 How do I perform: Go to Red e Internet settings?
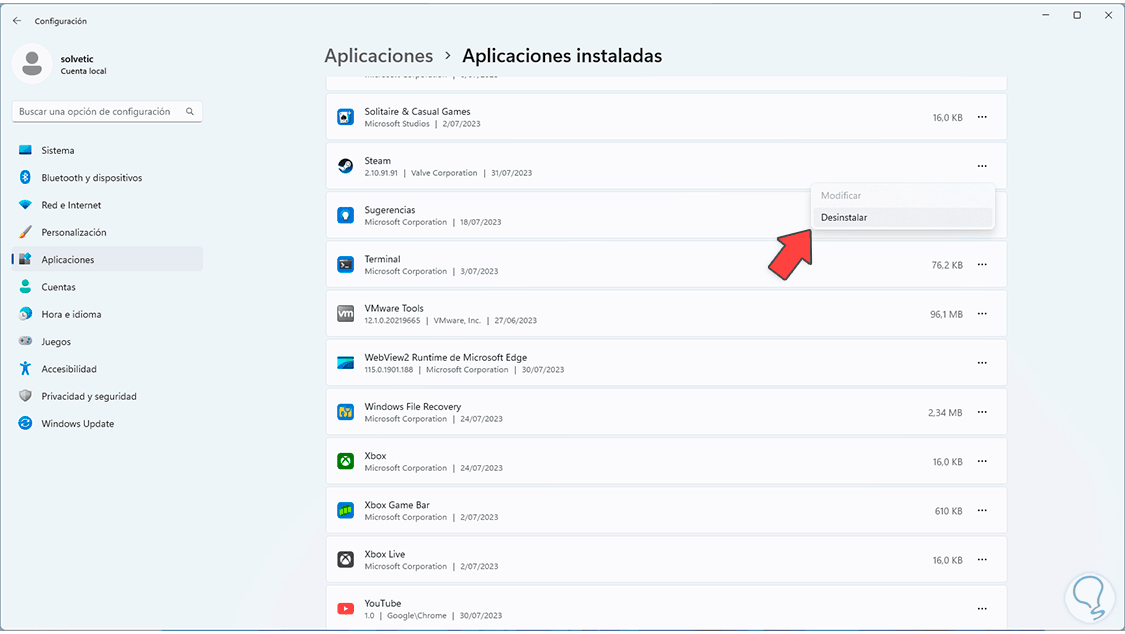(x=108, y=205)
